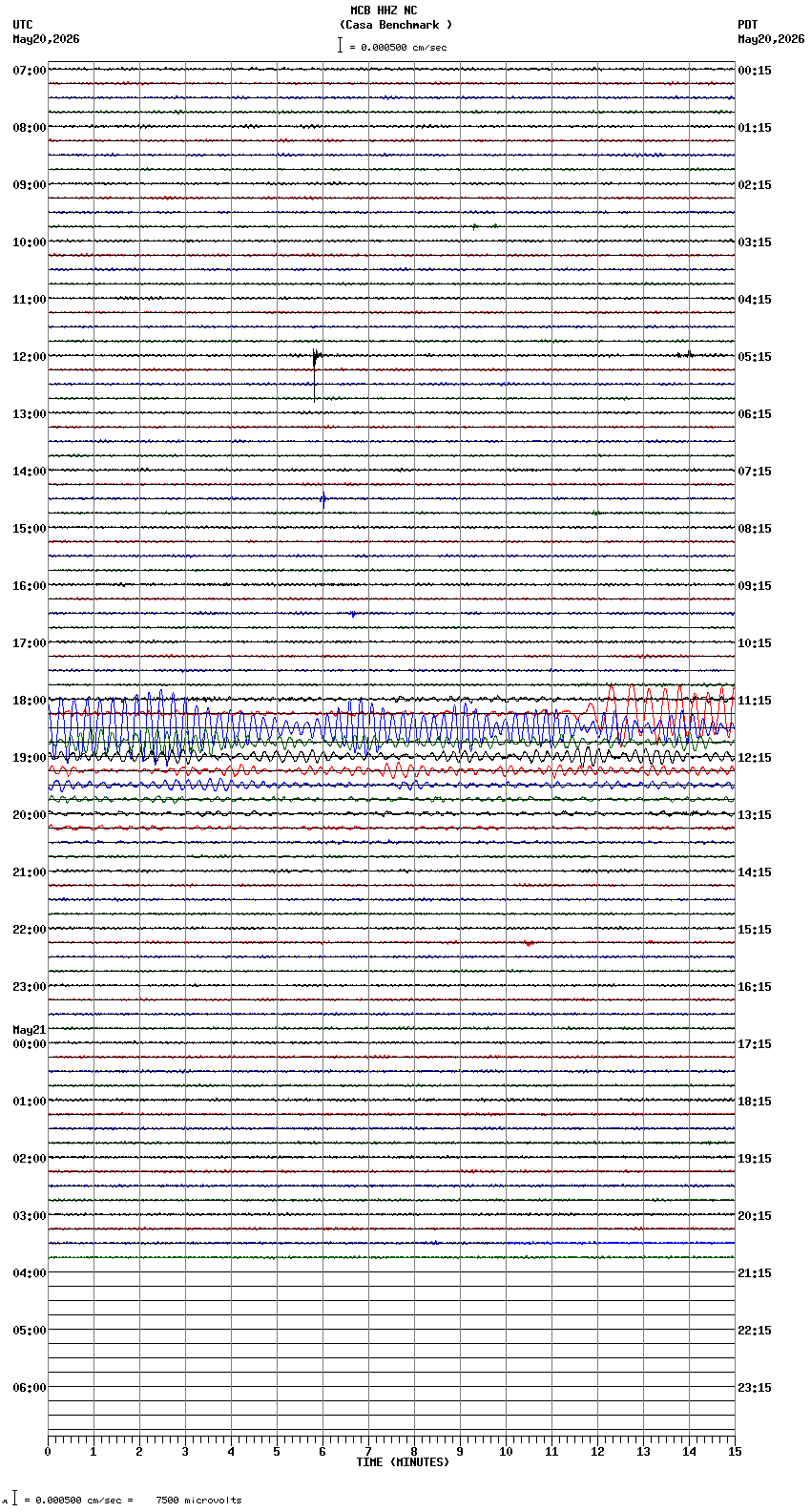Click the 03:00 UTC time label

click(x=30, y=1216)
